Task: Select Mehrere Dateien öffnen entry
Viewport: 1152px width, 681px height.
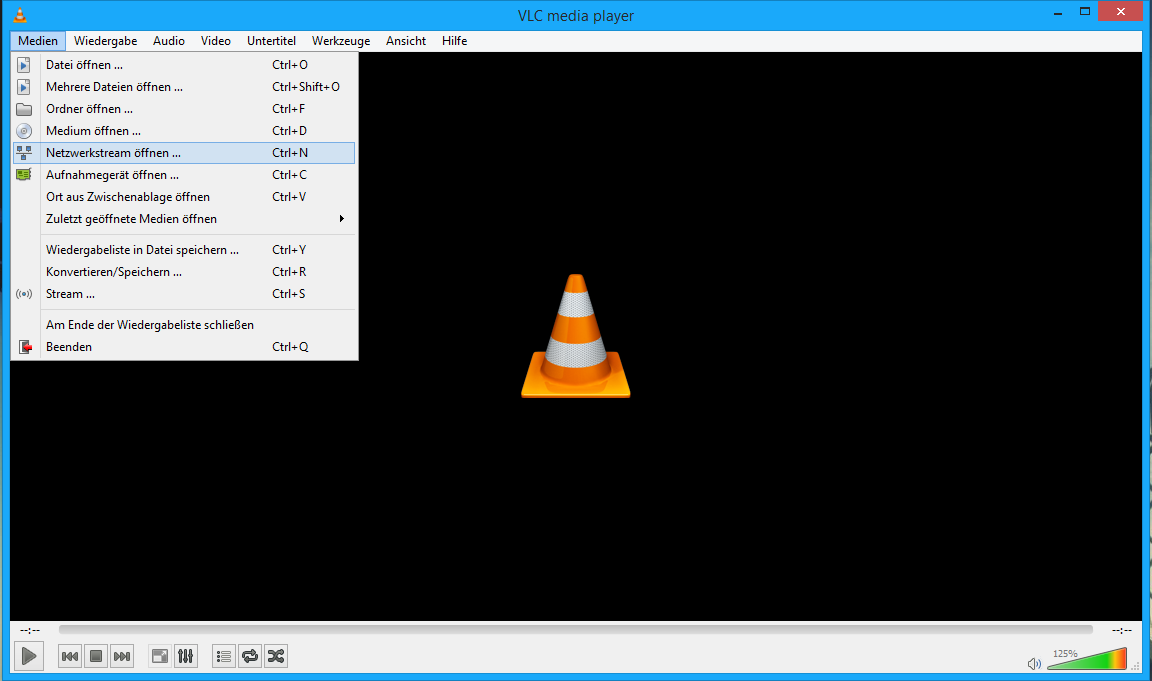Action: 184,87
